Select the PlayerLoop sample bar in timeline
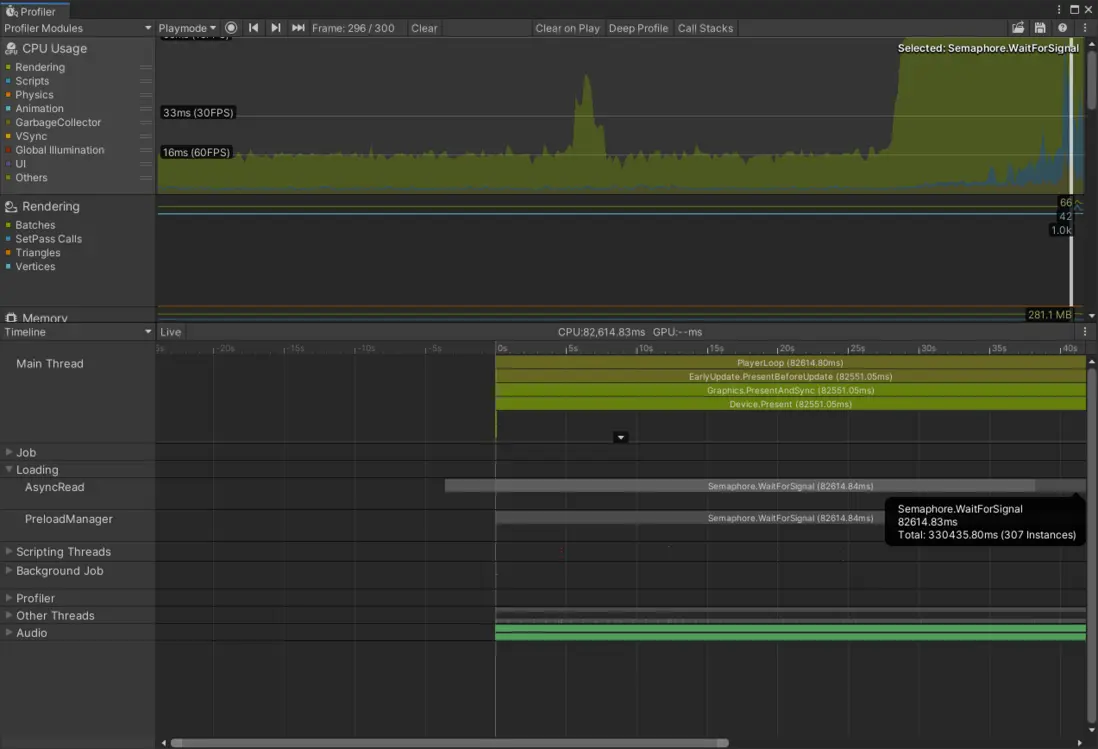Screen dimensions: 1098x749 [x=789, y=362]
